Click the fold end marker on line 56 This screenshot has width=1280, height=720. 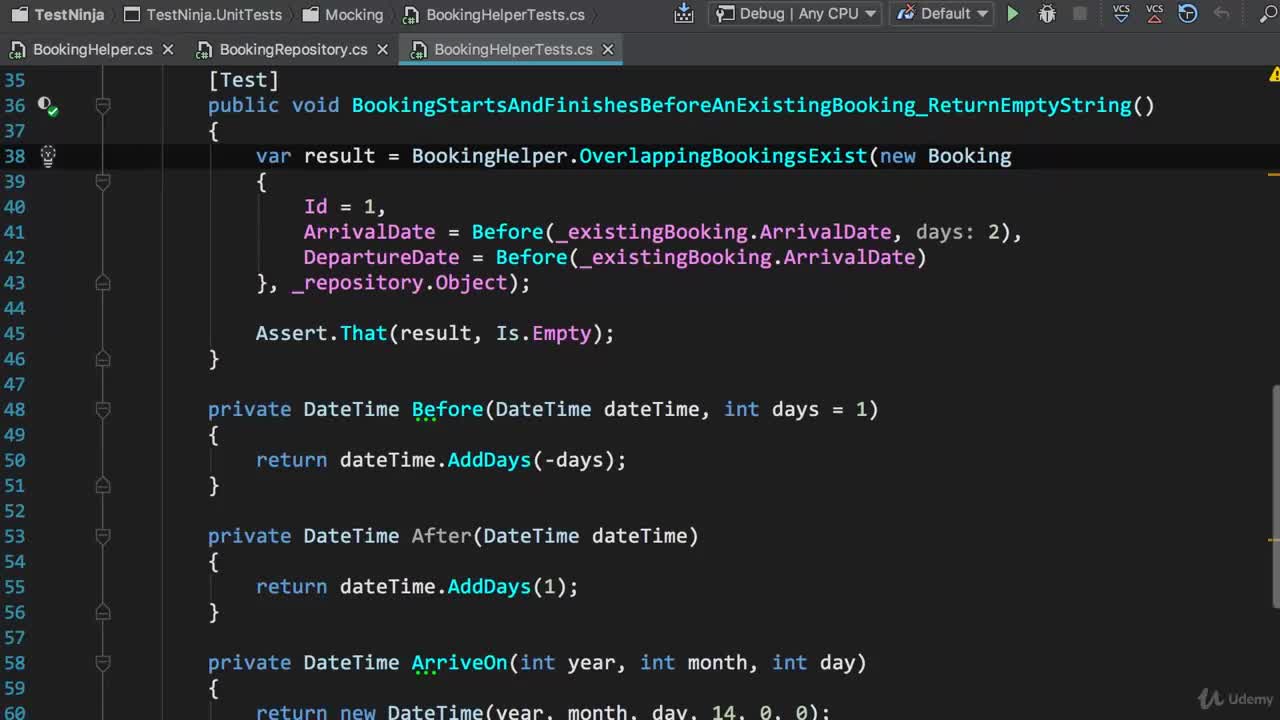102,612
